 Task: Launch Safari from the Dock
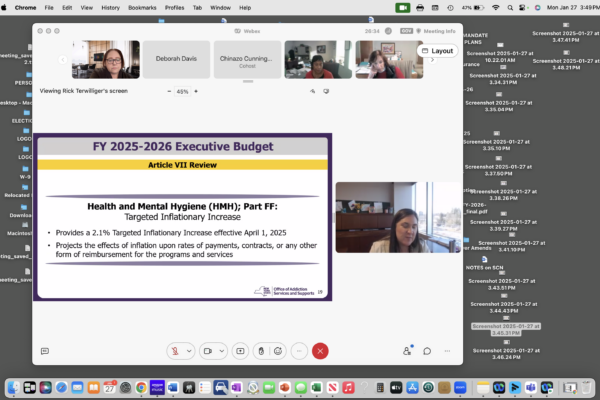click(62, 388)
